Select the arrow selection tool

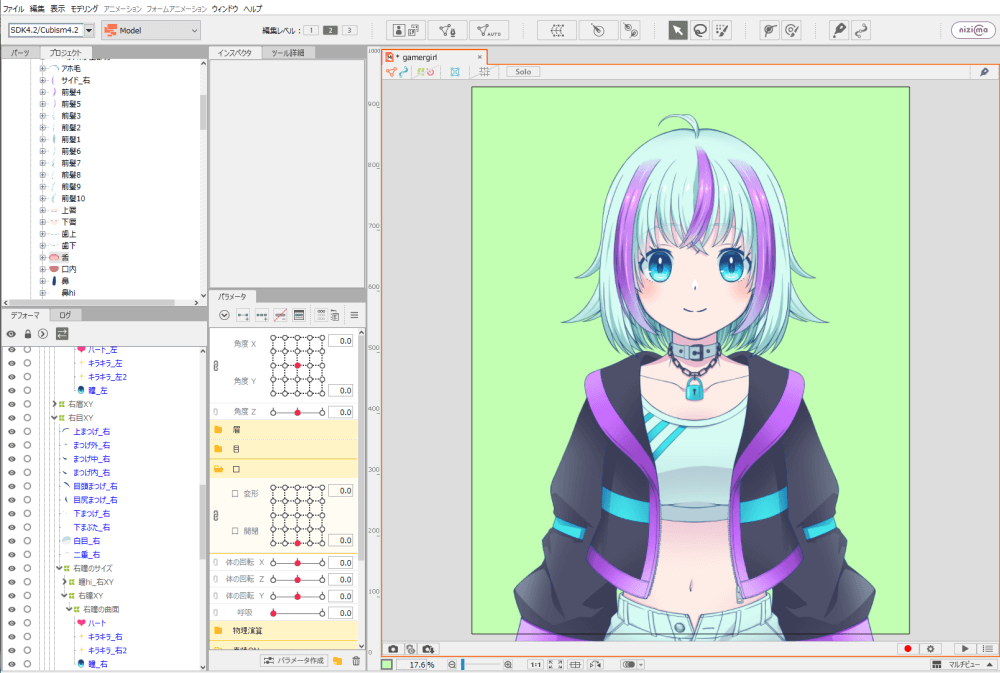tap(677, 30)
